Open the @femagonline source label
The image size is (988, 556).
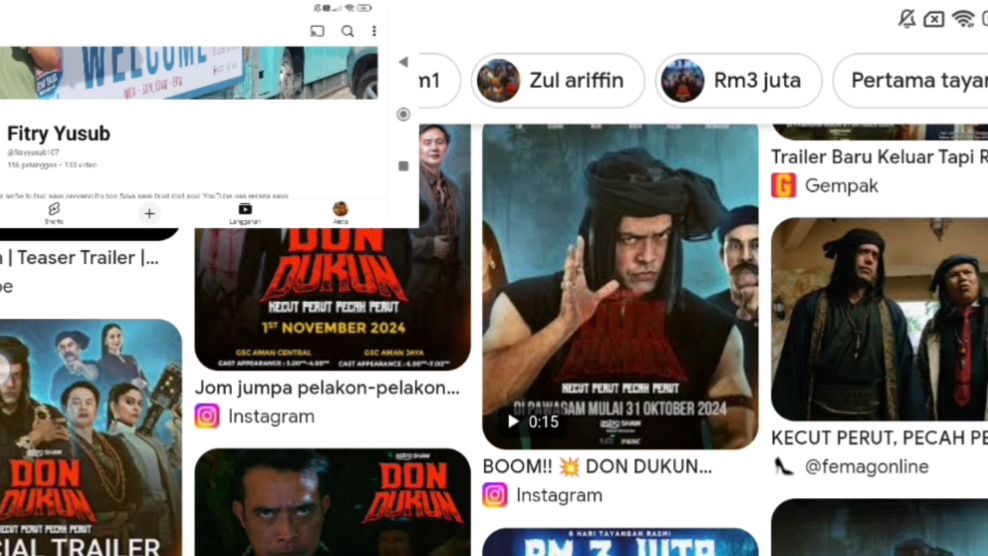866,467
